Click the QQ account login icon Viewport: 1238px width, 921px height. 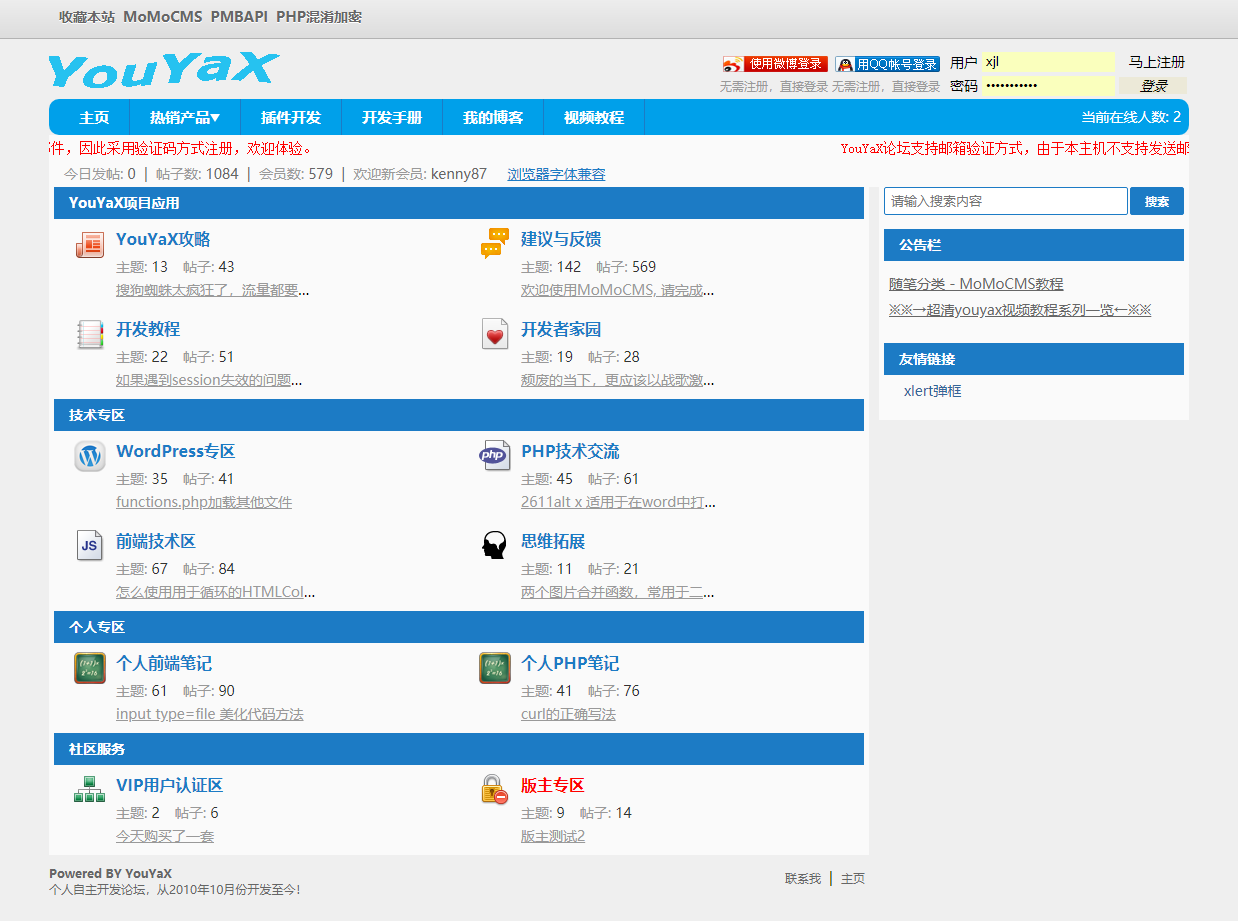point(887,64)
